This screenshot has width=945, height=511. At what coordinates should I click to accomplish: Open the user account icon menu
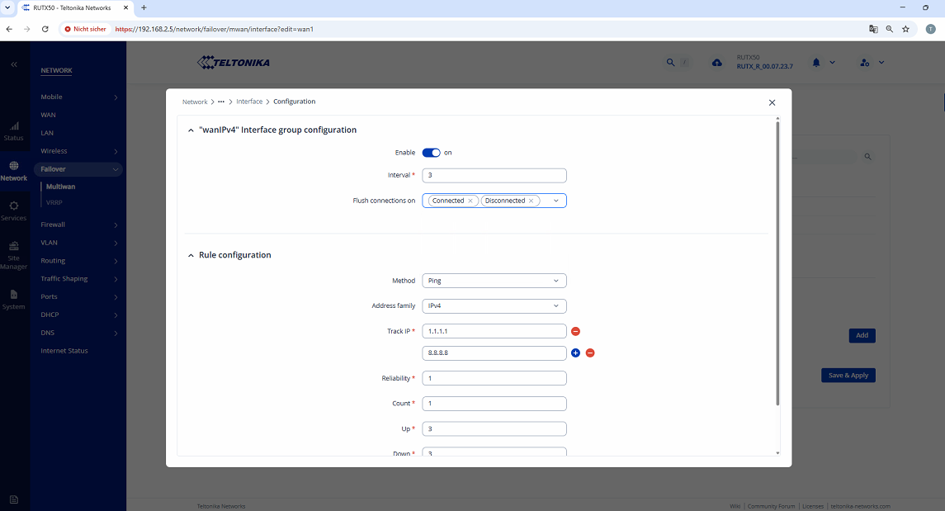pyautogui.click(x=865, y=63)
